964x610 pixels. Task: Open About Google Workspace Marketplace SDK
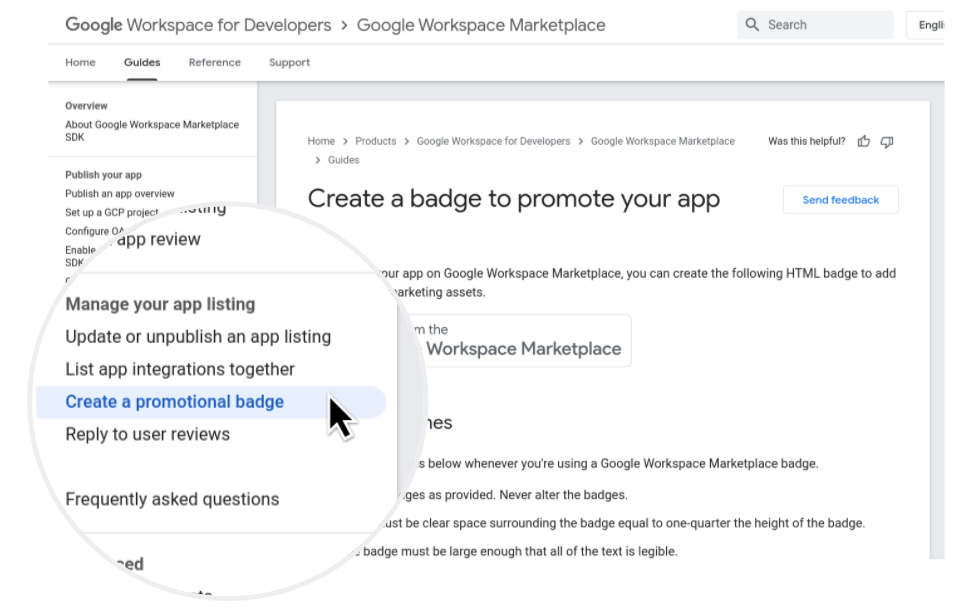(152, 130)
